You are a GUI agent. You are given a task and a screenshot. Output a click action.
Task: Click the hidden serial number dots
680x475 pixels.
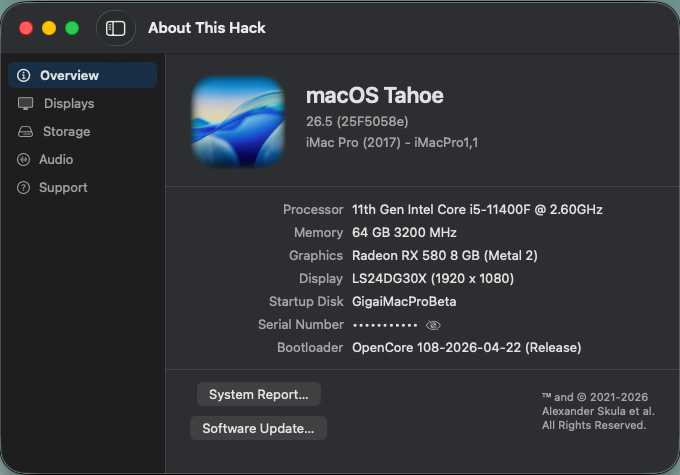pos(385,325)
